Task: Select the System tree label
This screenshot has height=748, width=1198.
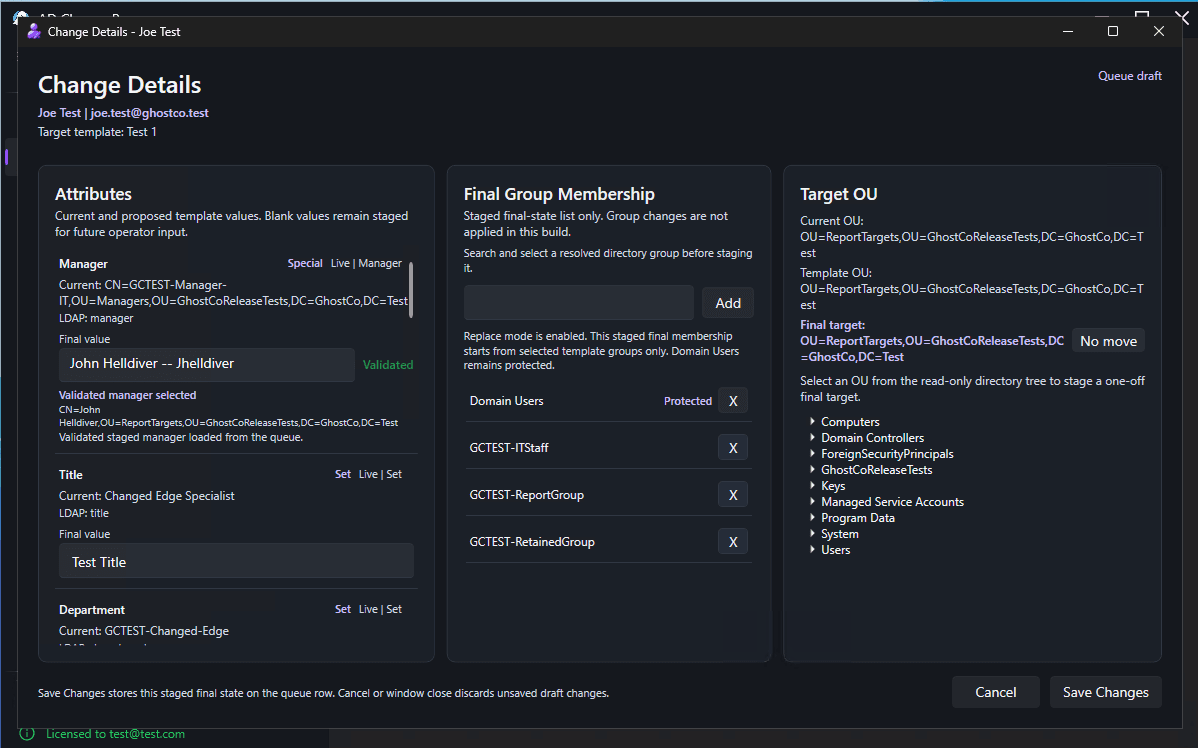Action: coord(839,534)
